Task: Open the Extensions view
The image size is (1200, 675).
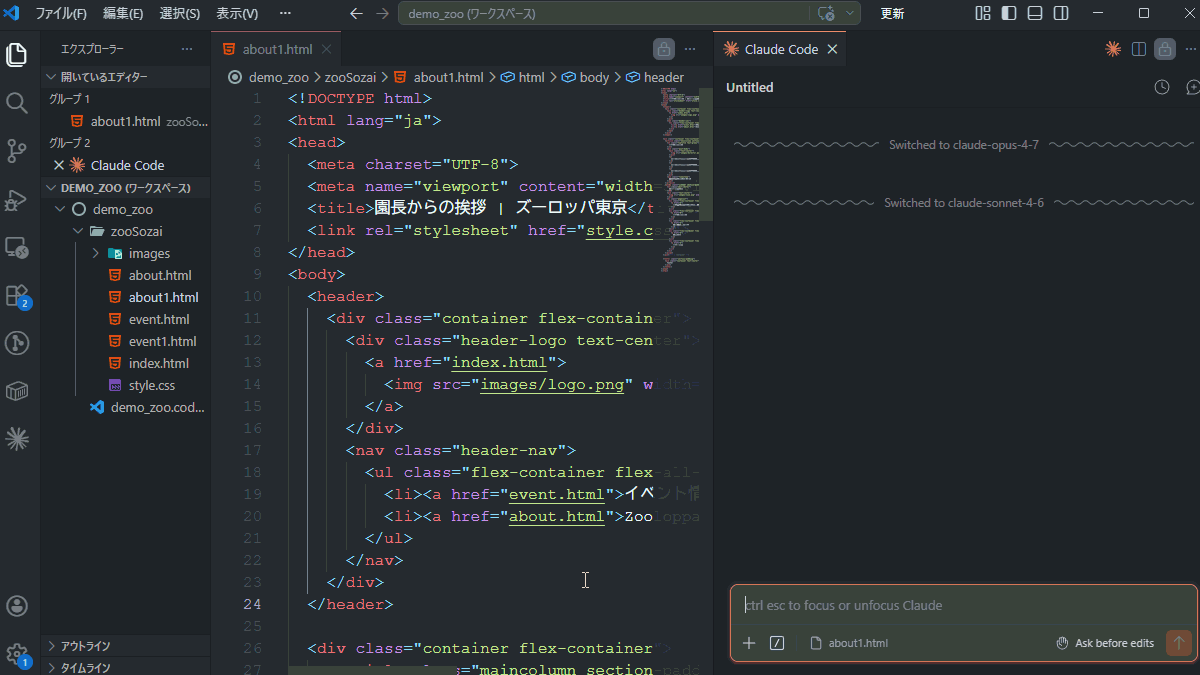Action: (17, 295)
